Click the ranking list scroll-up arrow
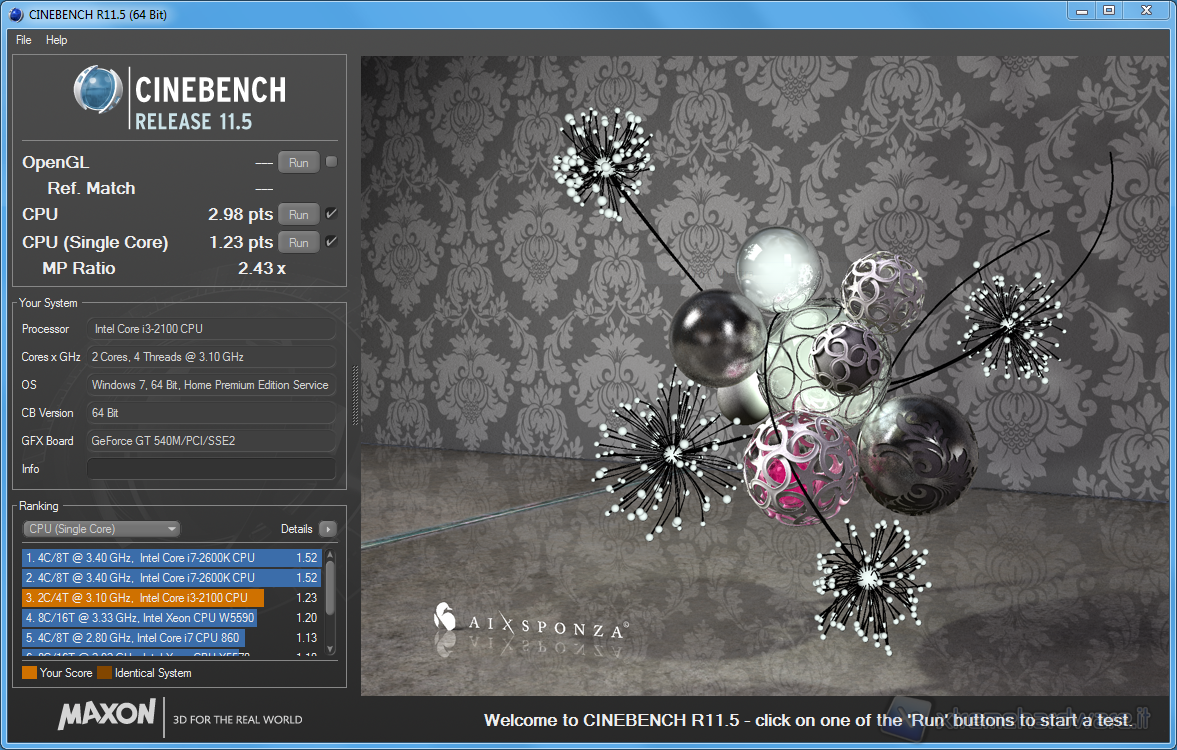The image size is (1177, 750). [x=330, y=555]
